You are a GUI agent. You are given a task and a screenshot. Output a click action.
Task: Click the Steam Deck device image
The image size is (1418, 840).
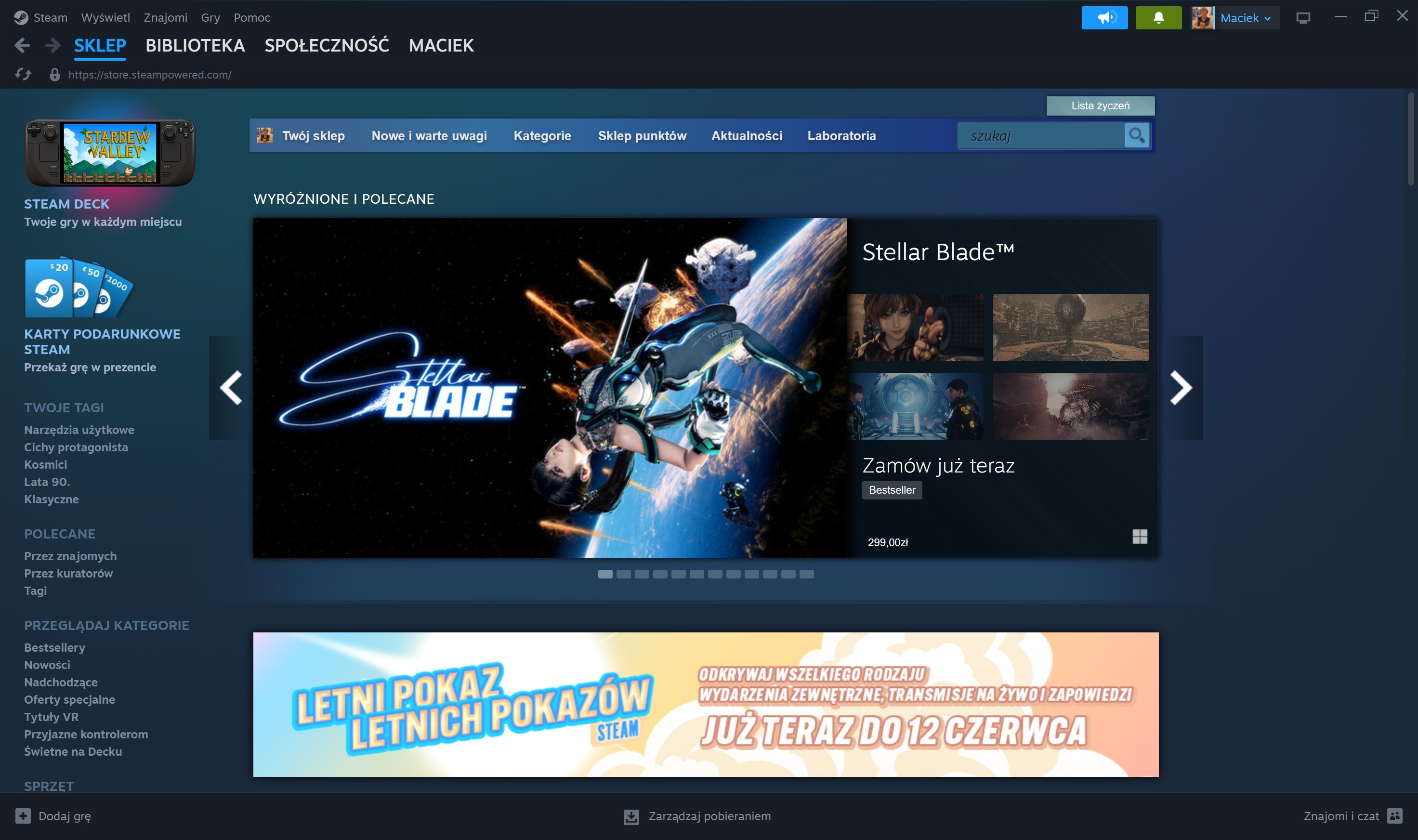[x=110, y=153]
